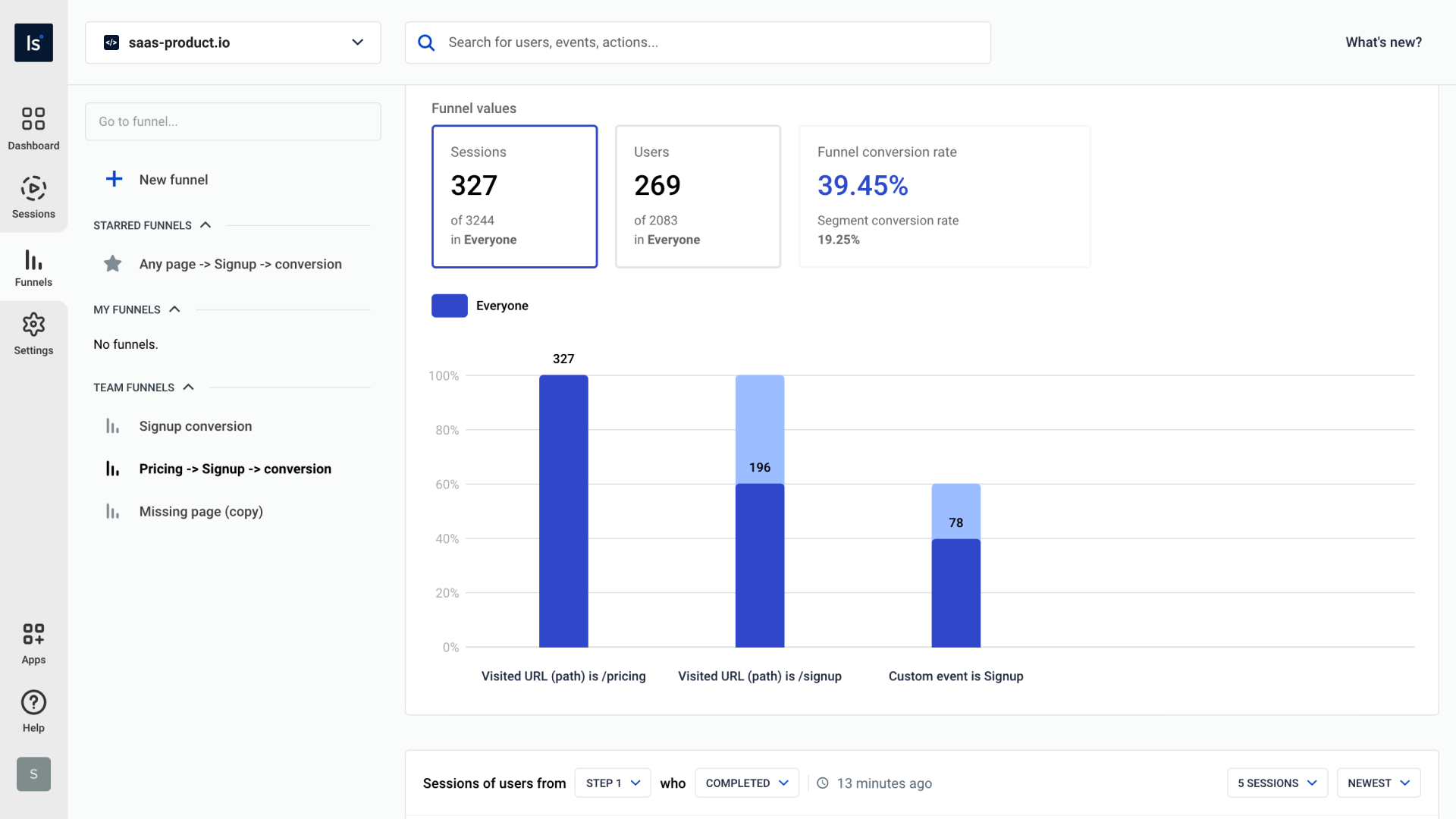Open the COMPLETED filter dropdown

(746, 783)
